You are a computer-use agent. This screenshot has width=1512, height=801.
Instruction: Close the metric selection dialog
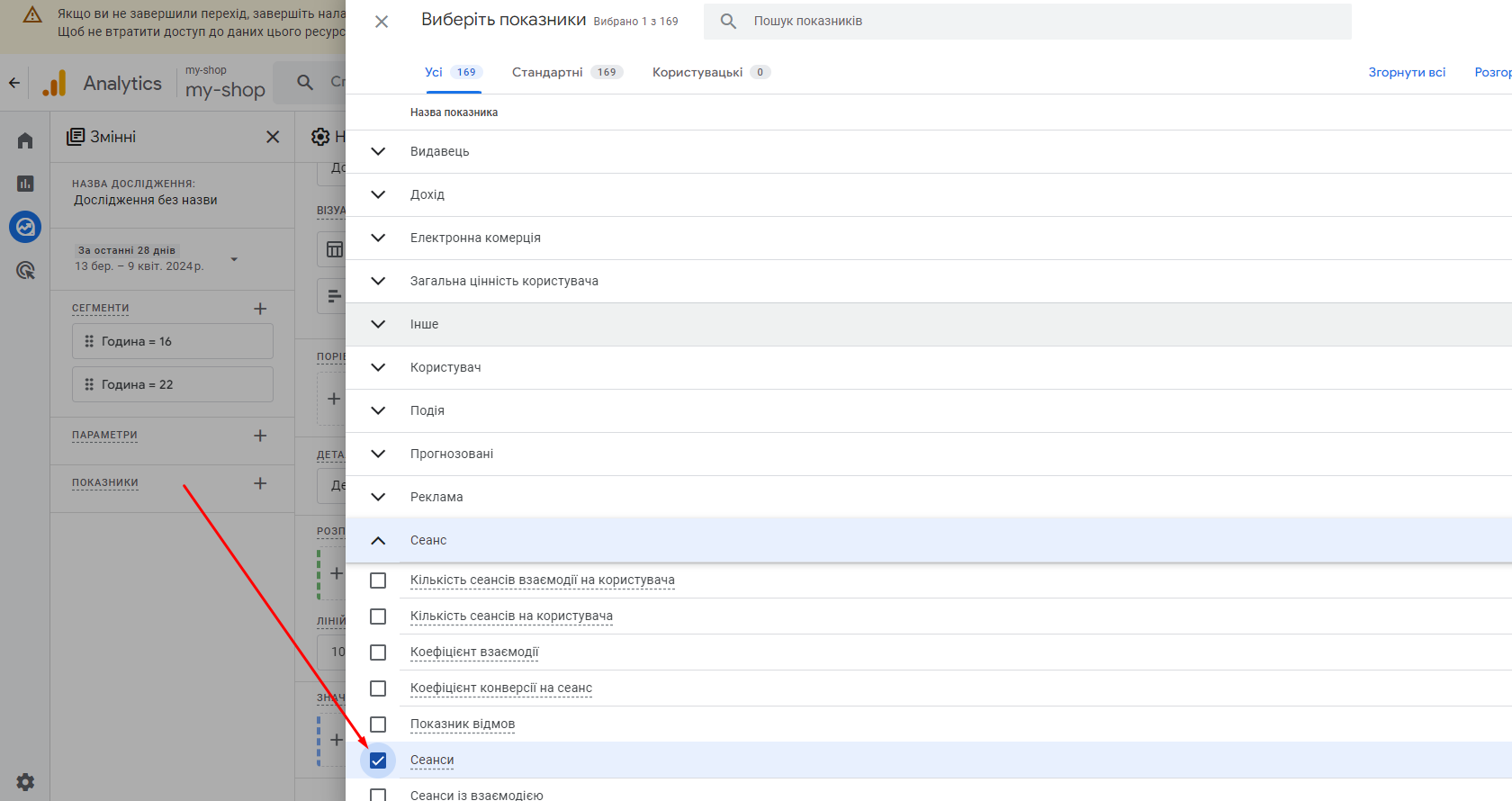[x=382, y=22]
